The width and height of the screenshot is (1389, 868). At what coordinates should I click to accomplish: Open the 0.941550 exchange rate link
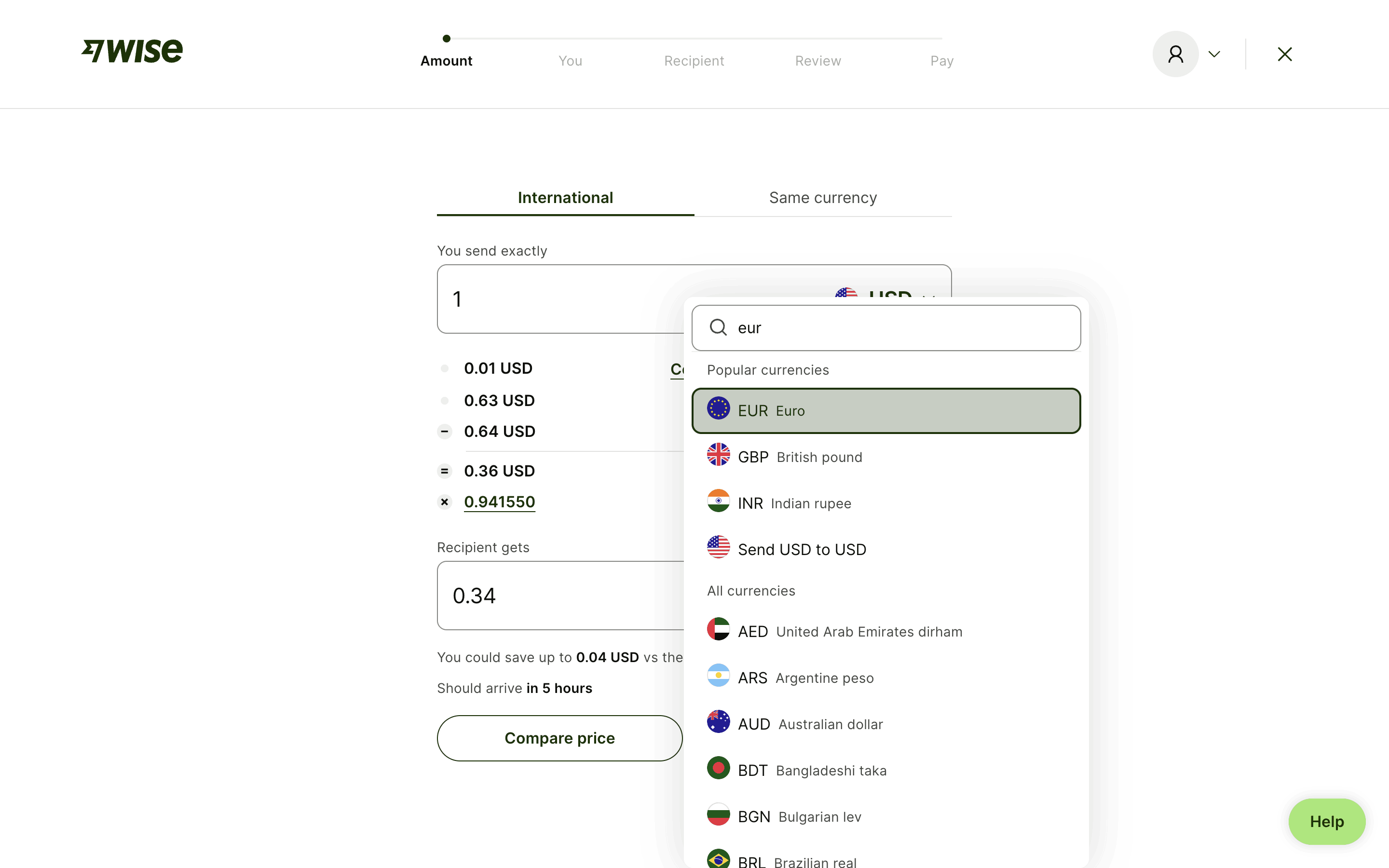tap(499, 502)
